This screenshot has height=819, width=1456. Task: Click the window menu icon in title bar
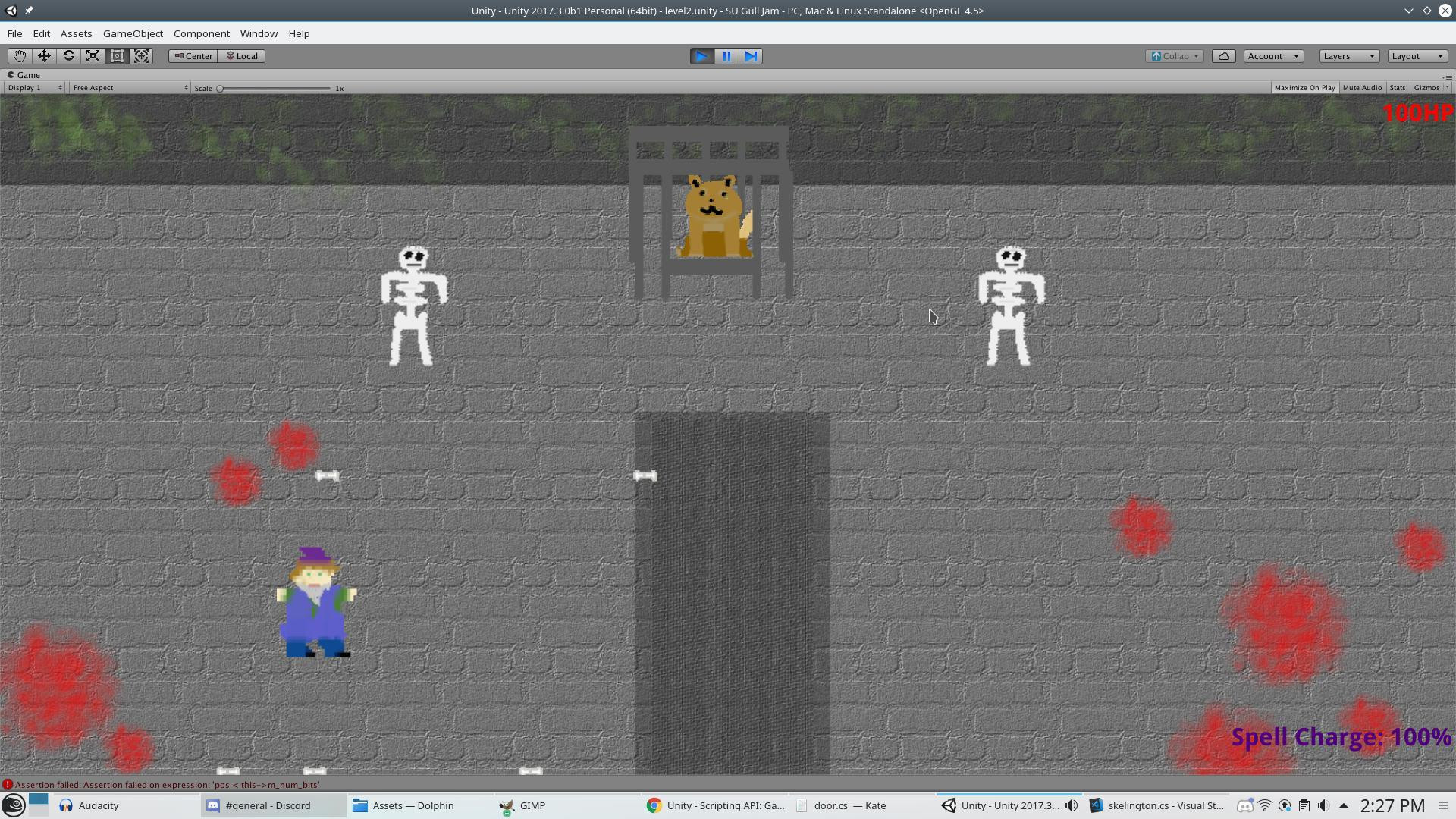point(11,11)
